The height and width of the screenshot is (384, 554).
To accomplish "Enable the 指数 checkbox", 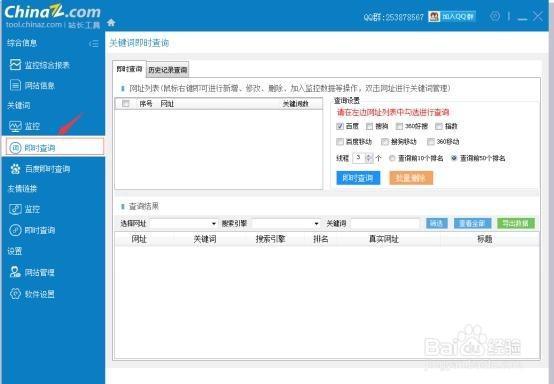I will 439,126.
